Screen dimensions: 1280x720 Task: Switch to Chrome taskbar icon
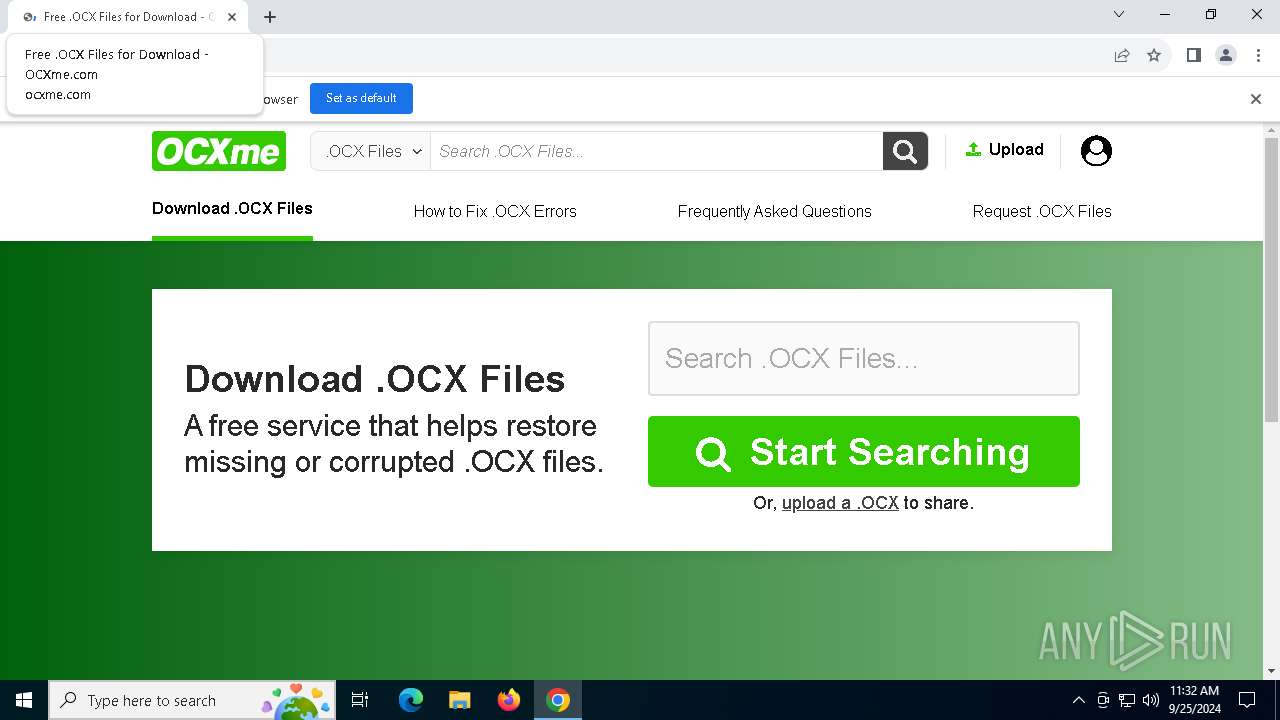tap(558, 700)
